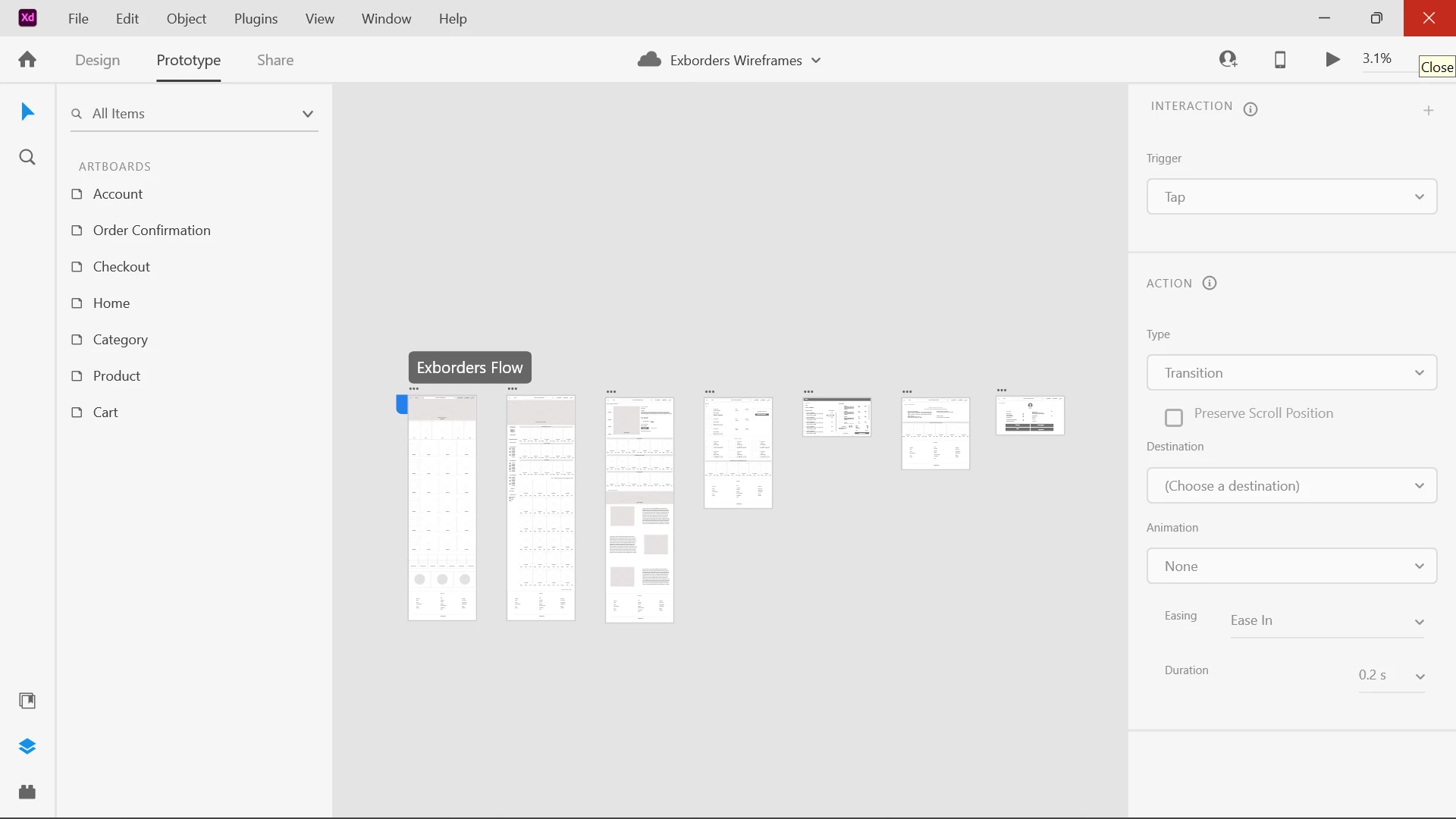This screenshot has width=1456, height=819.
Task: Expand the Easing dropdown set to Ease In
Action: (1327, 621)
